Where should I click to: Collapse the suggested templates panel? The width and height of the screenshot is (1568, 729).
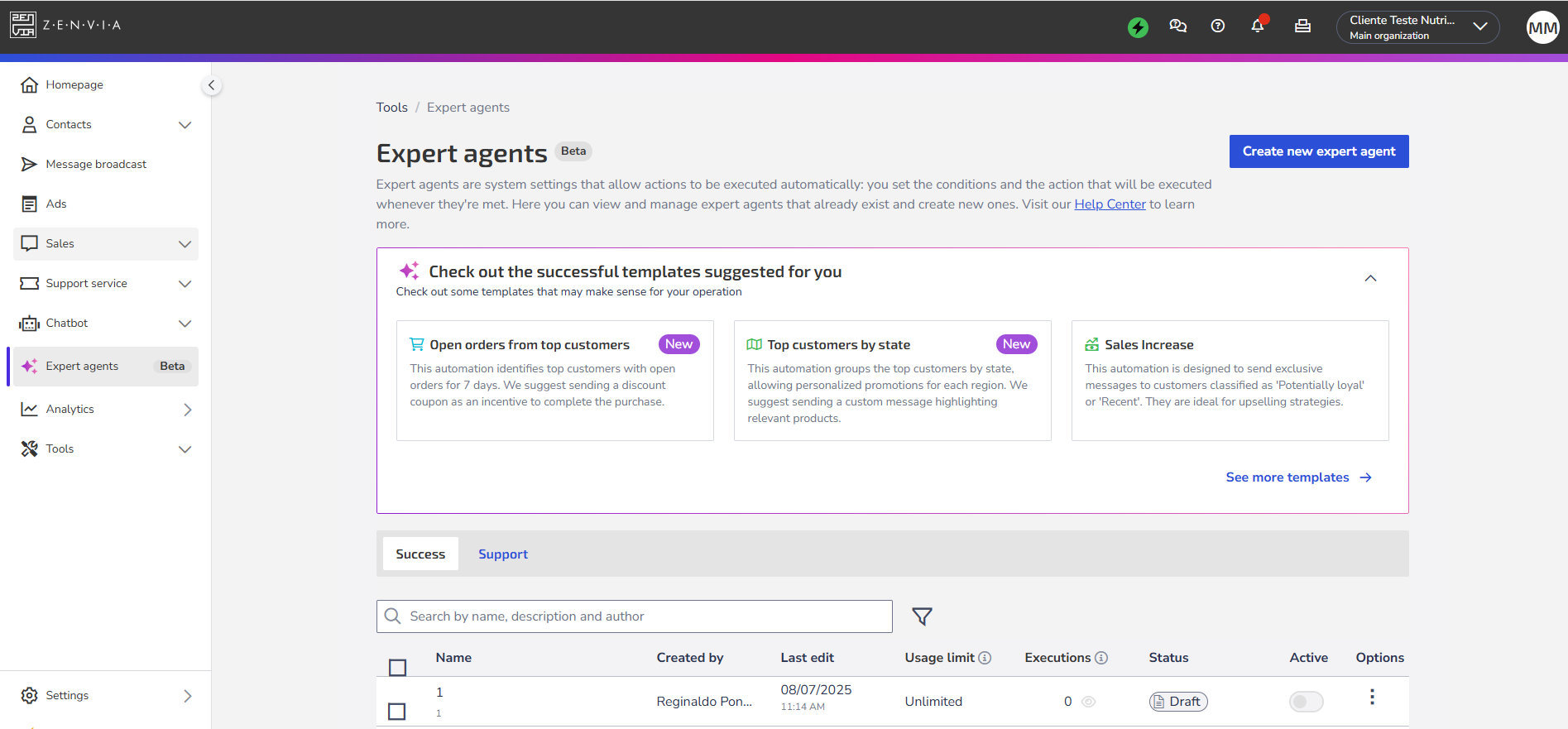[x=1370, y=278]
